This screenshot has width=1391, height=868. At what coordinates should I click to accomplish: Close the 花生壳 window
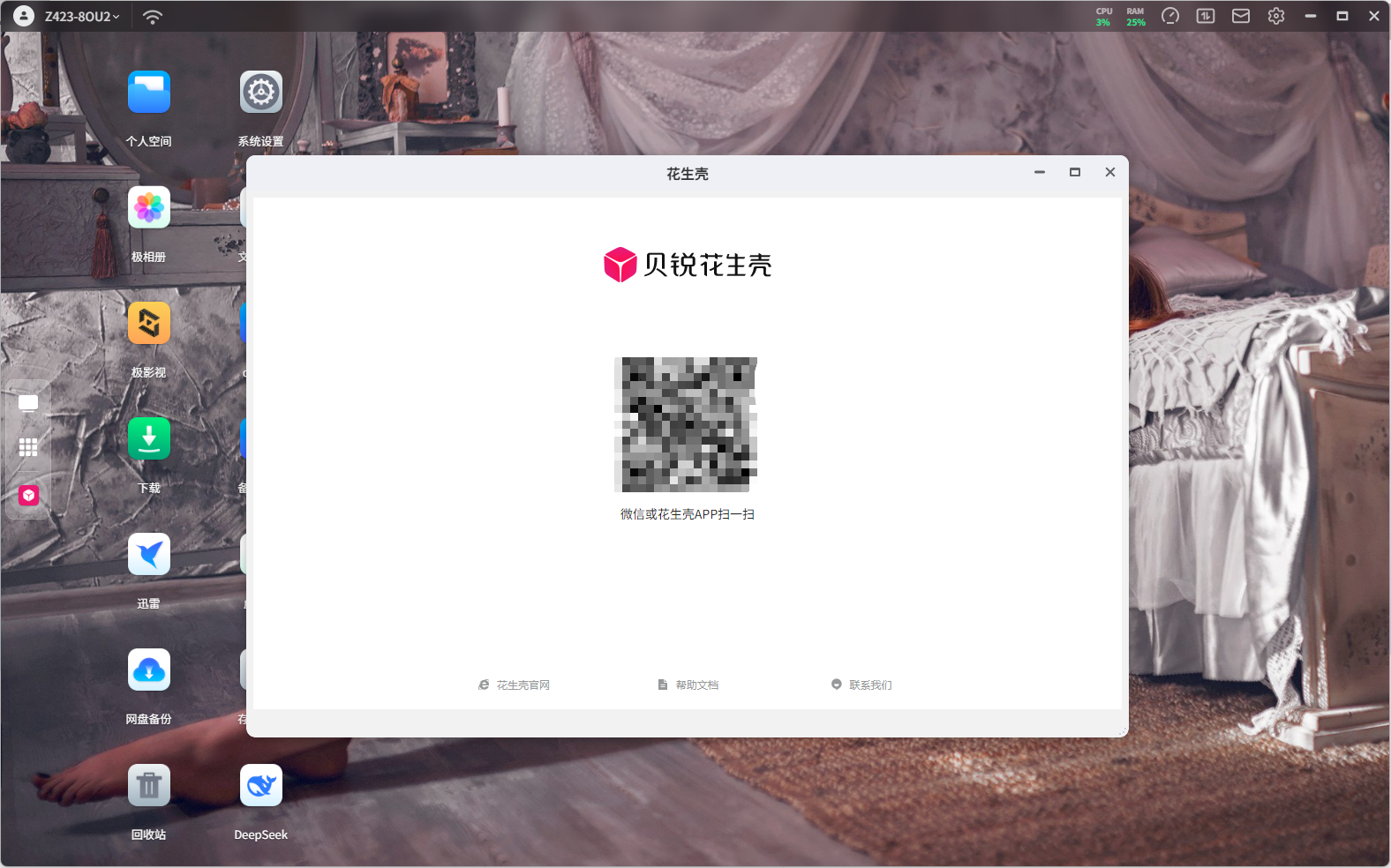[x=1110, y=172]
